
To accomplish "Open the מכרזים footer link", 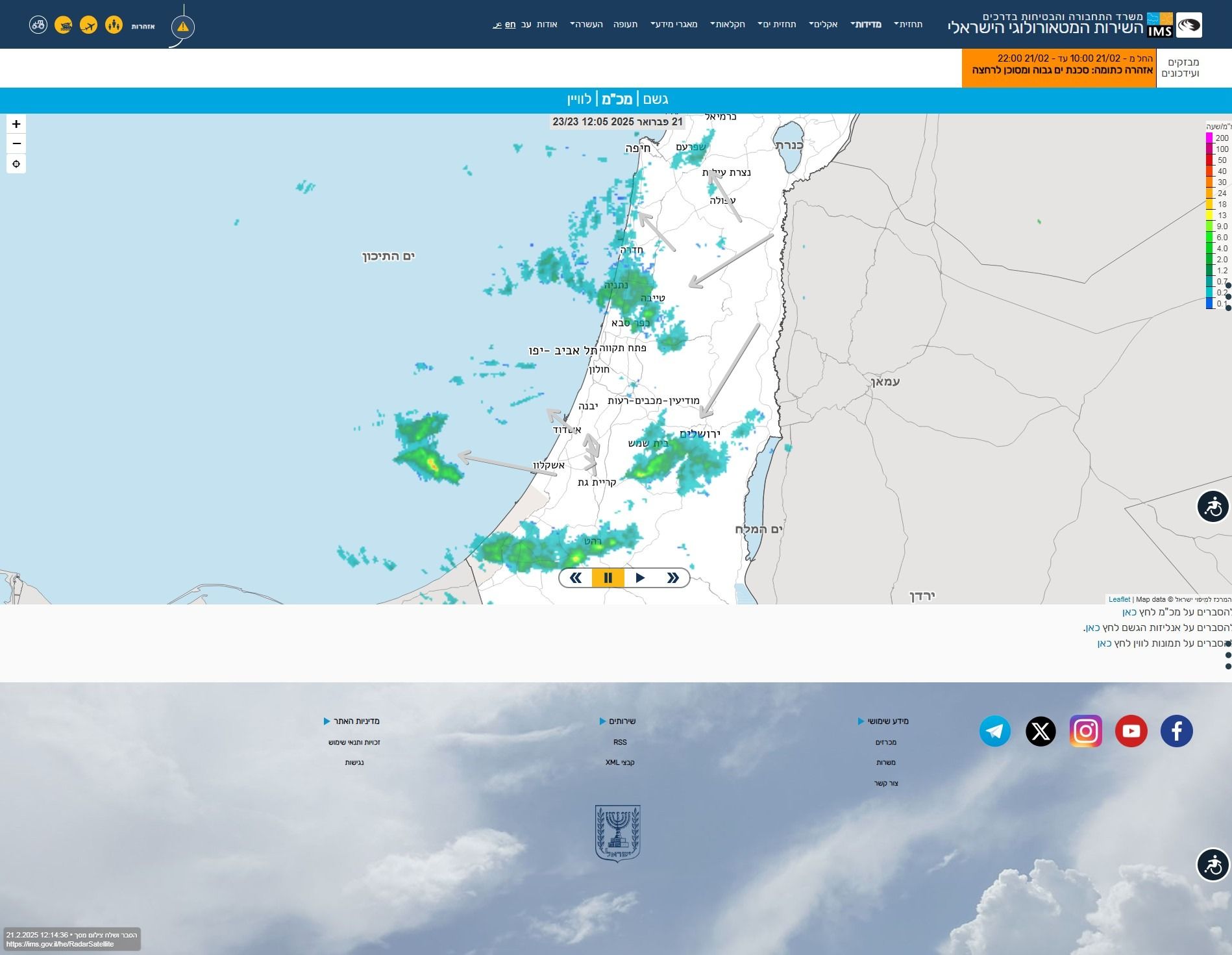I will pos(885,742).
